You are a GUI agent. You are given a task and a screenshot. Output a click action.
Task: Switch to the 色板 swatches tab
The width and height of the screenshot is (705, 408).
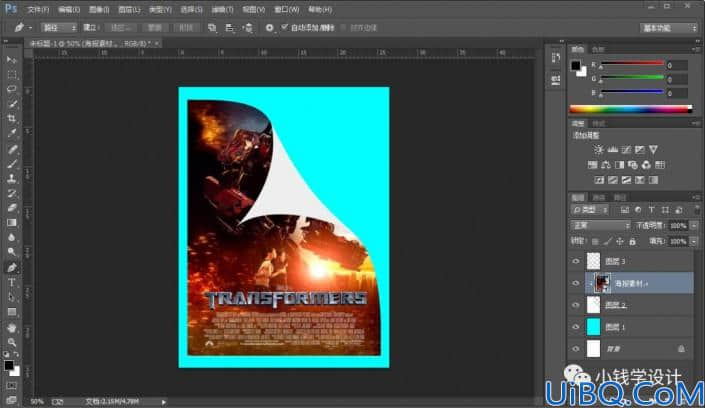[598, 49]
